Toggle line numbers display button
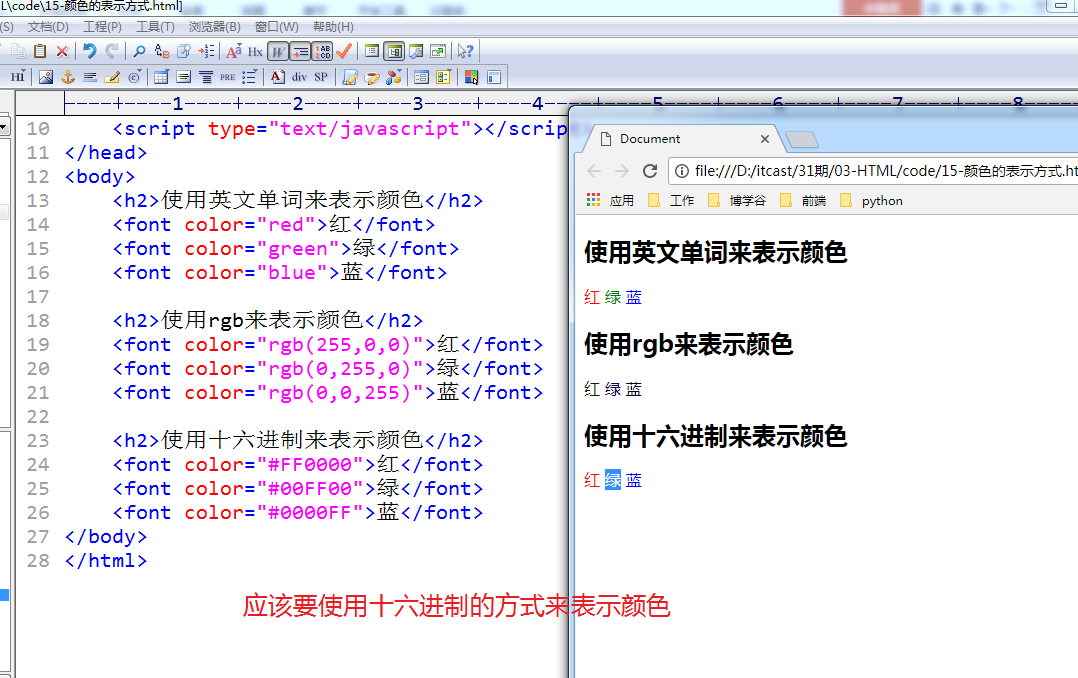1078x678 pixels. [x=322, y=51]
